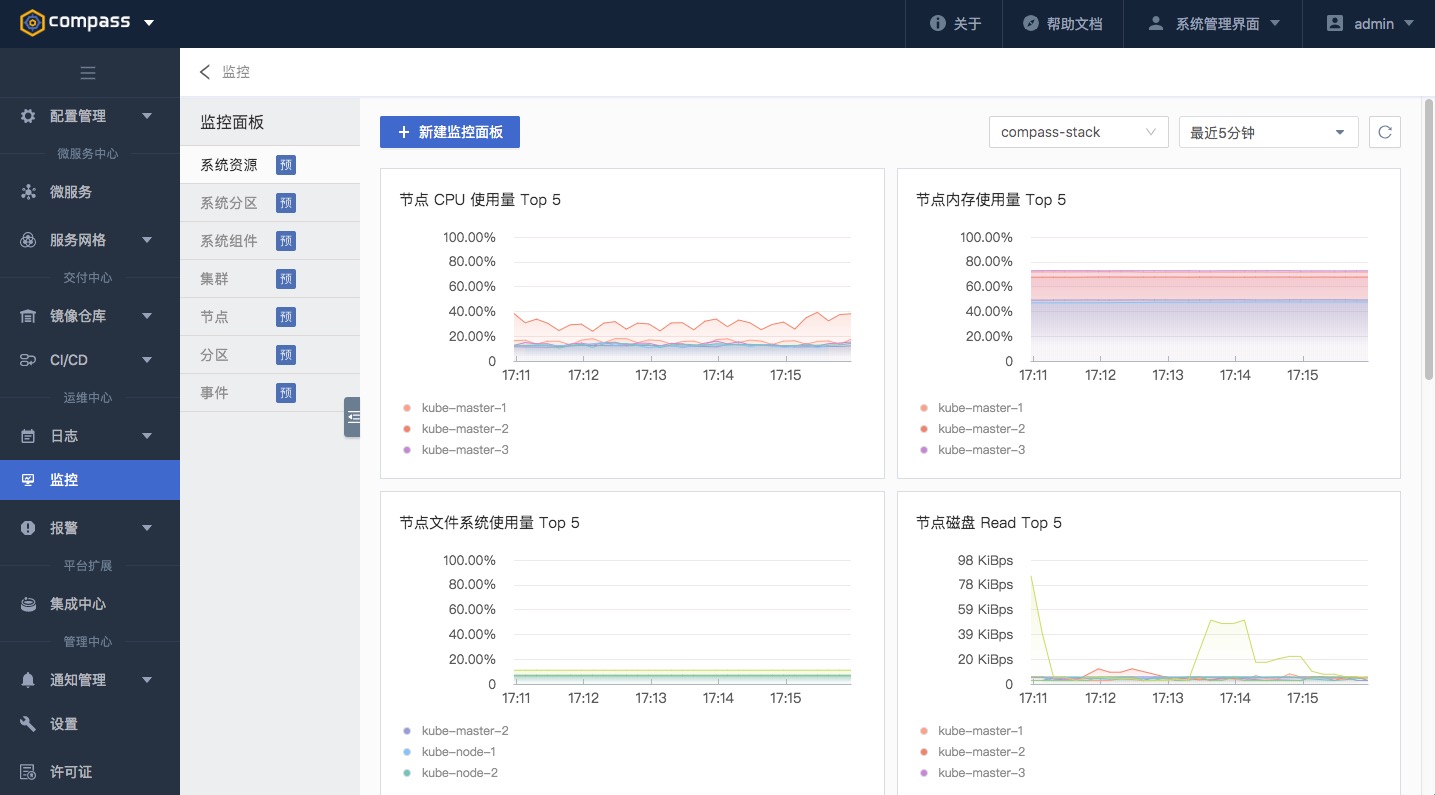The height and width of the screenshot is (795, 1435).
Task: Toggle kube-master-1 legend in CPU chart
Action: tap(455, 408)
